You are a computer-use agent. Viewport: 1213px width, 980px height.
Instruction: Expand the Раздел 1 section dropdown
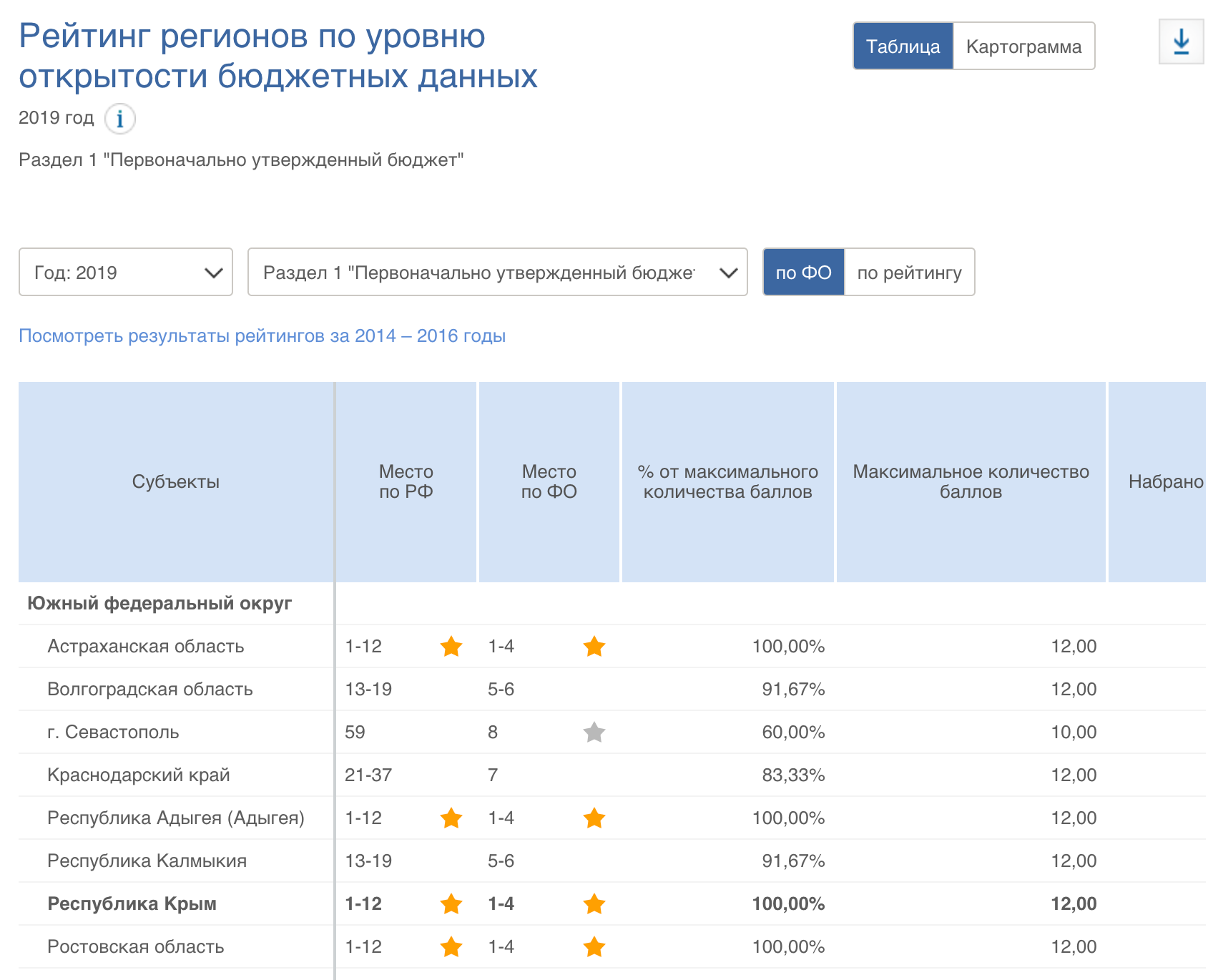[x=497, y=273]
